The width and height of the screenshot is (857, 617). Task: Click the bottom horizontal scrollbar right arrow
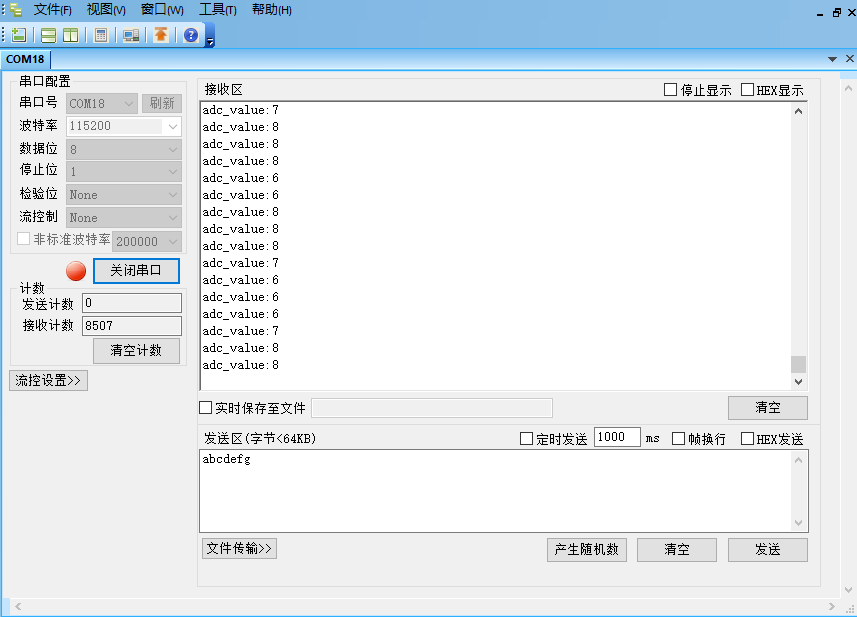(832, 606)
